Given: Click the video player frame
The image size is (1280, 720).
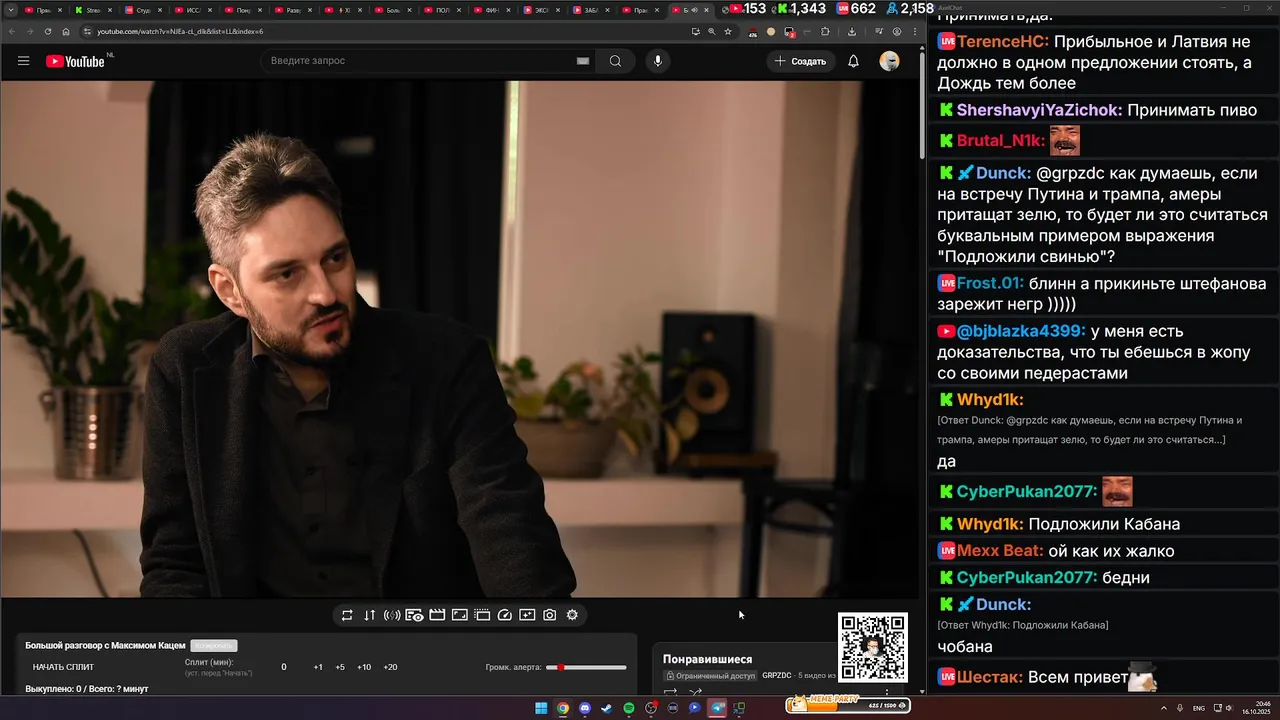Looking at the screenshot, I should click(459, 339).
